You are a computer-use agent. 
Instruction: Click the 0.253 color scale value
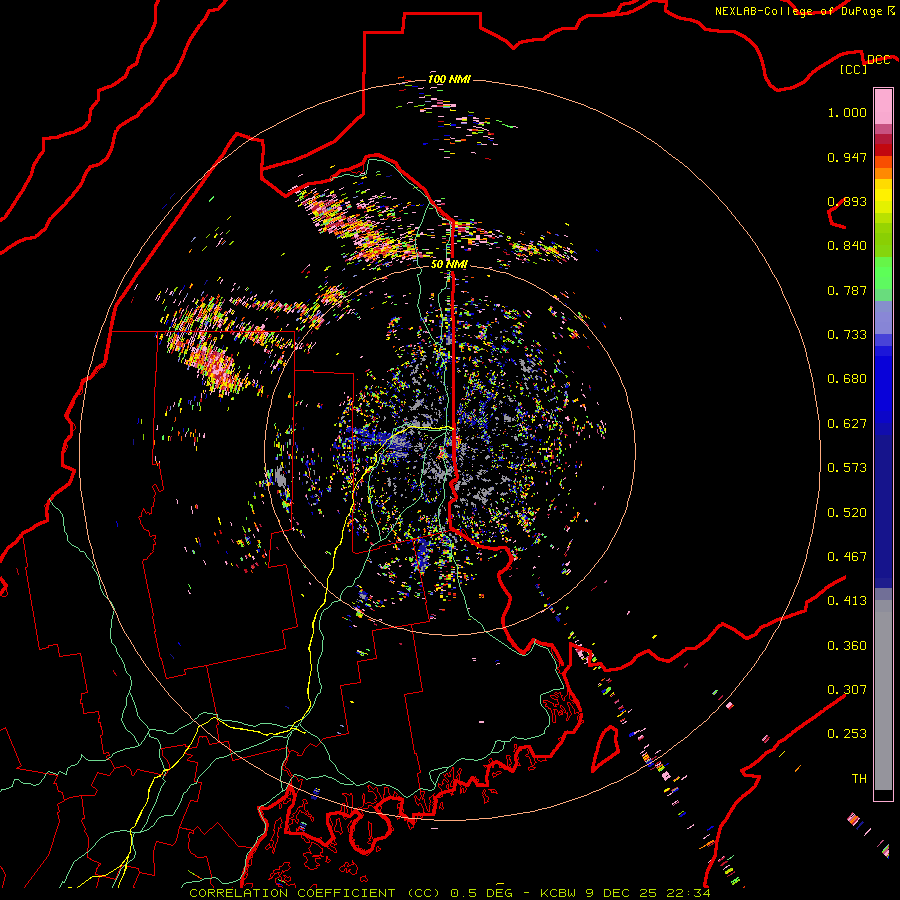[x=847, y=734]
